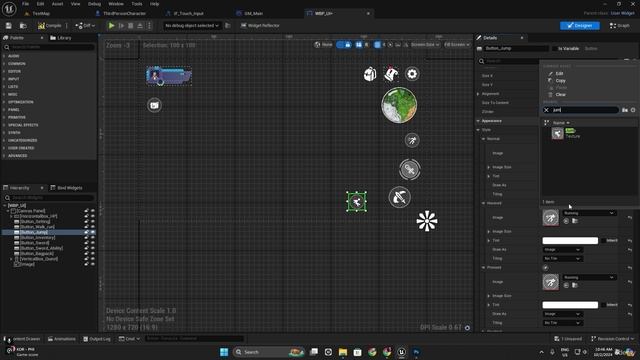Toggle lock on Button_Backpack row
This screenshot has height=360, width=640.
tap(87, 253)
